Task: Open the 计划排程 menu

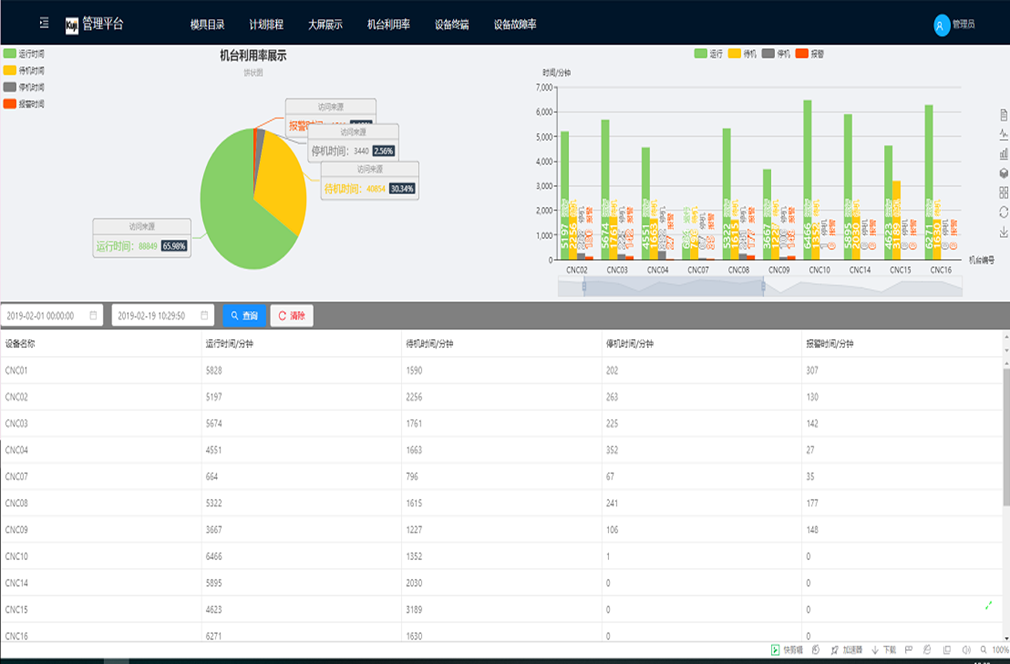Action: [x=266, y=24]
